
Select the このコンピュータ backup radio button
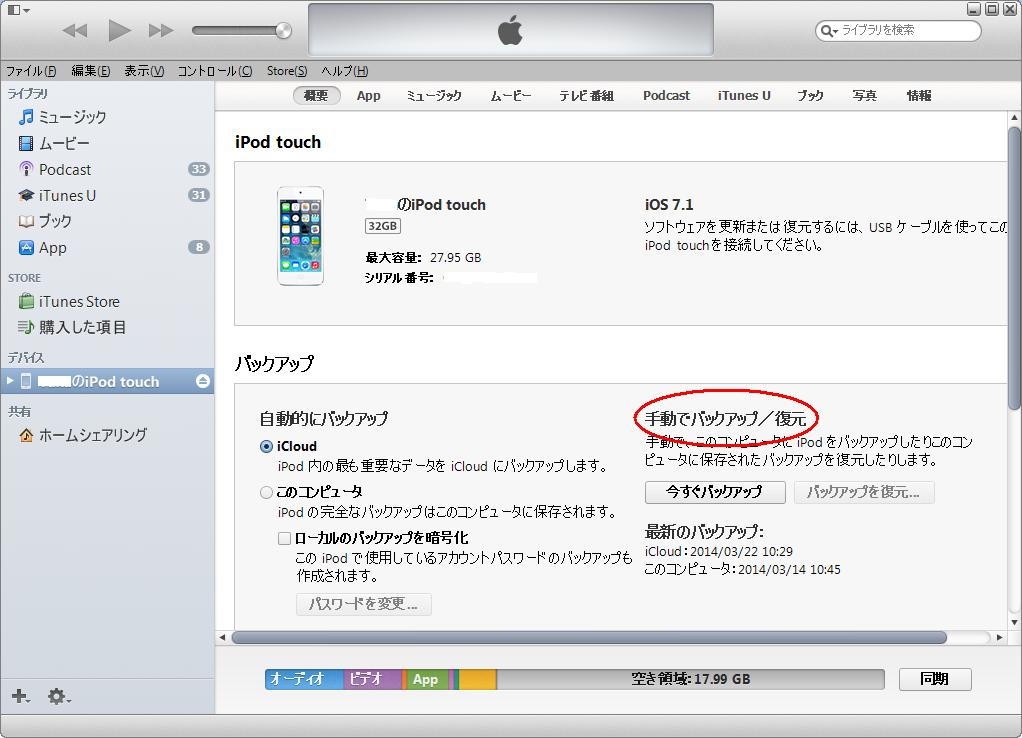click(x=266, y=492)
